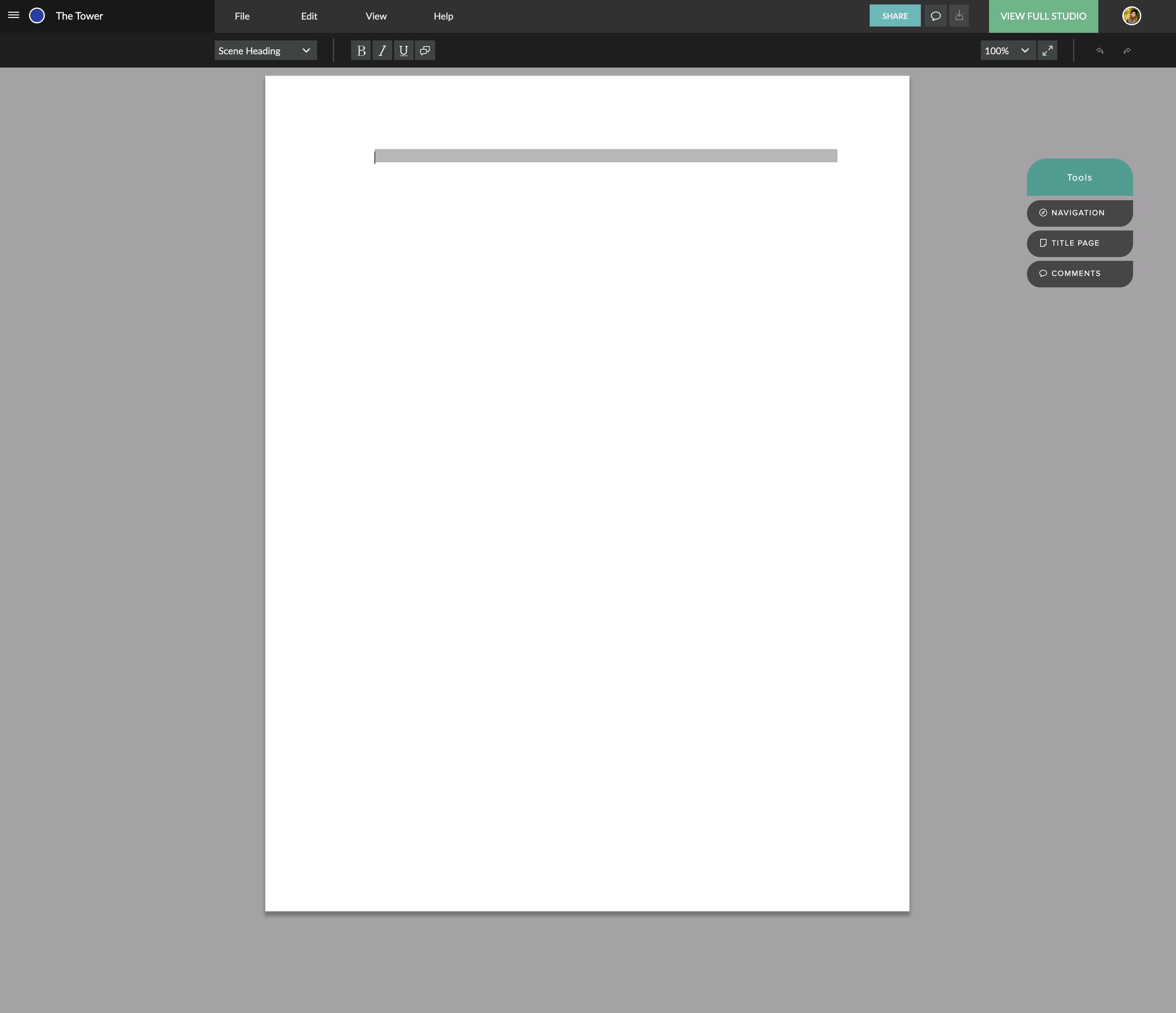Click the redo arrow icon
Viewport: 1176px width, 1013px height.
[x=1127, y=51]
